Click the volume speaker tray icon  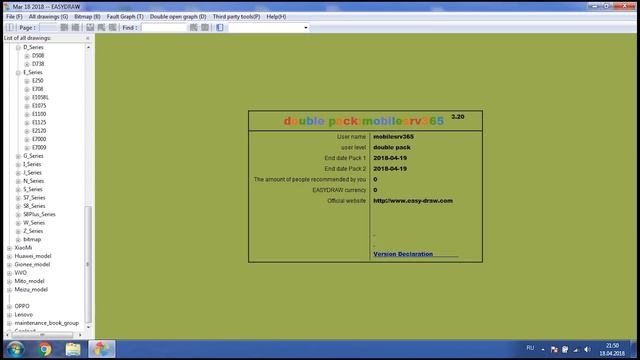(x=587, y=349)
